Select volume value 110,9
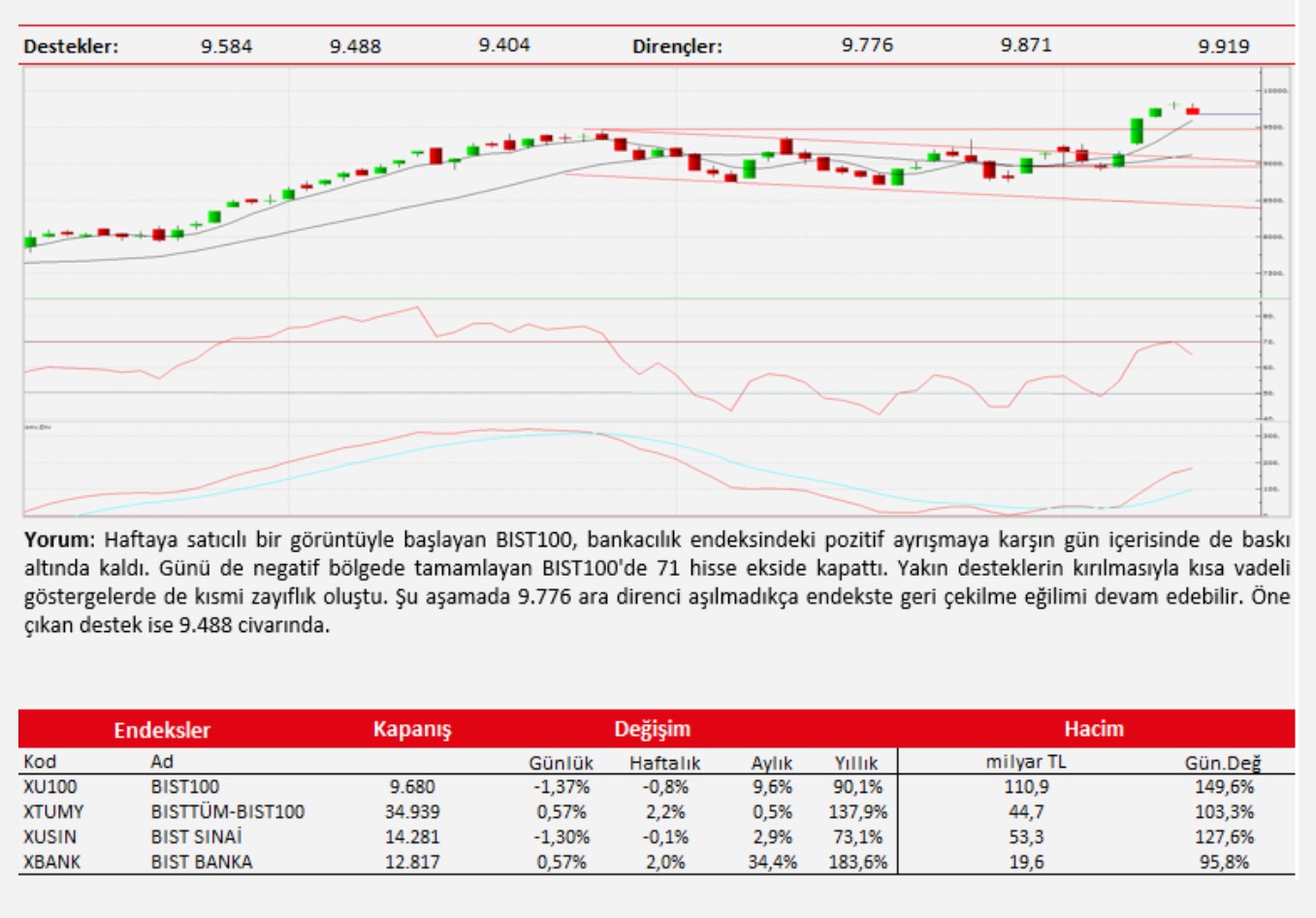Viewport: 1316px width, 918px height. tap(1026, 787)
